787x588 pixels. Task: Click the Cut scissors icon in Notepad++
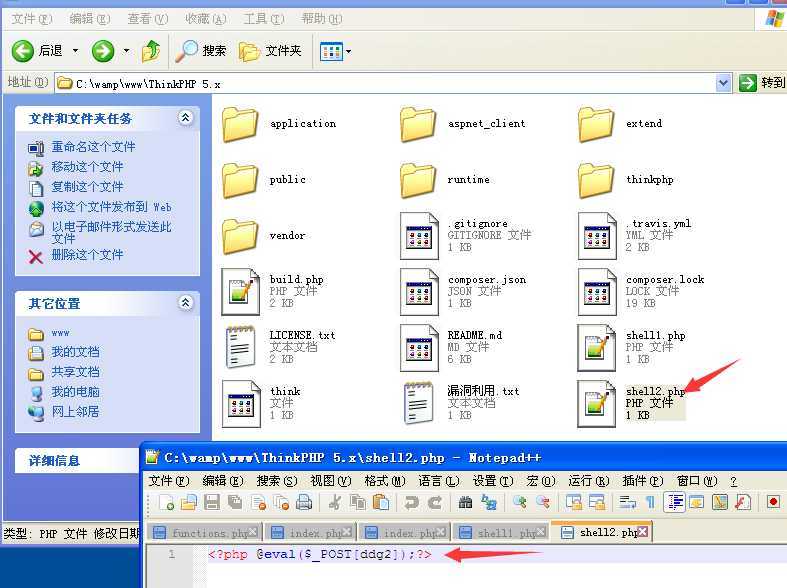click(335, 502)
